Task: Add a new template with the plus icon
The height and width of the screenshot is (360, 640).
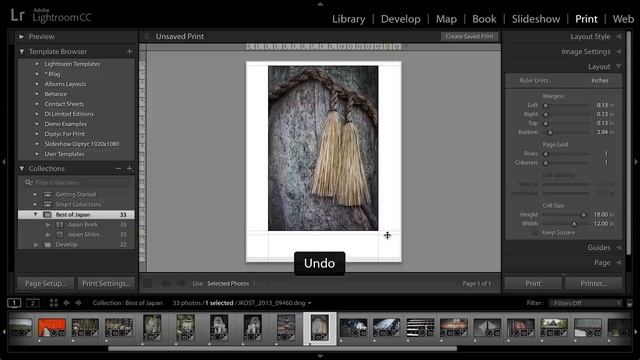Action: 129,51
